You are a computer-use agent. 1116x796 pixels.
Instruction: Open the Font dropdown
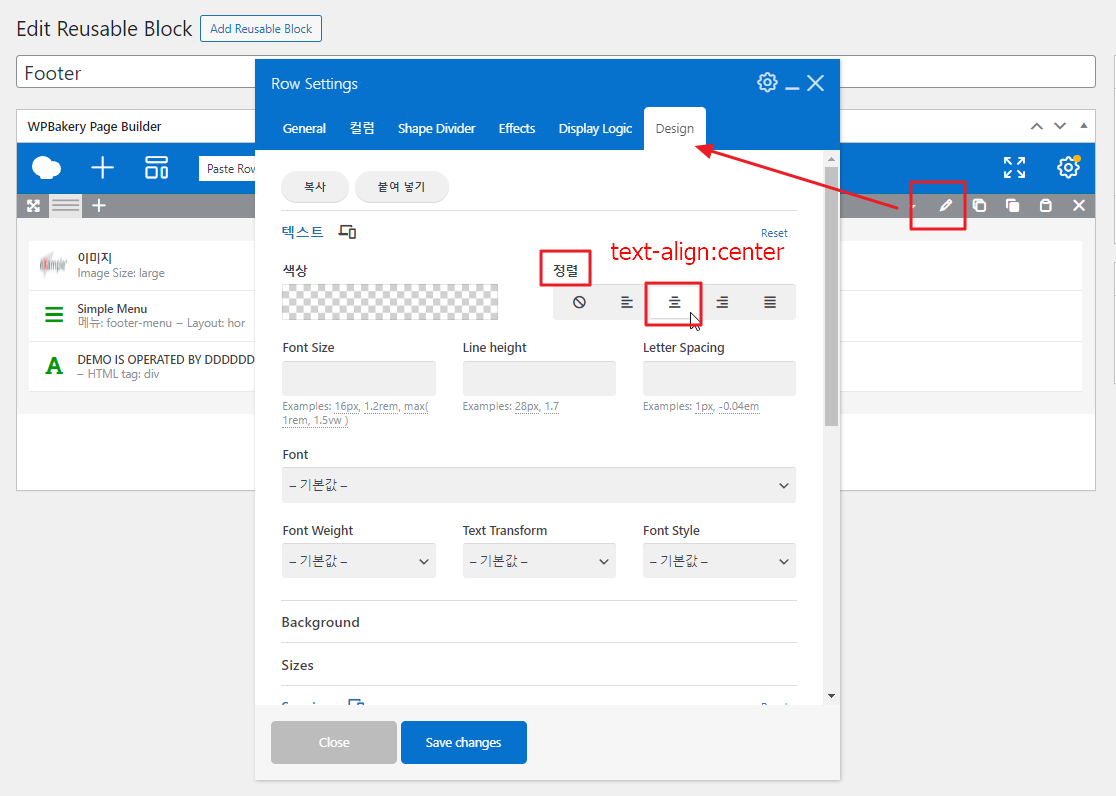pyautogui.click(x=539, y=485)
